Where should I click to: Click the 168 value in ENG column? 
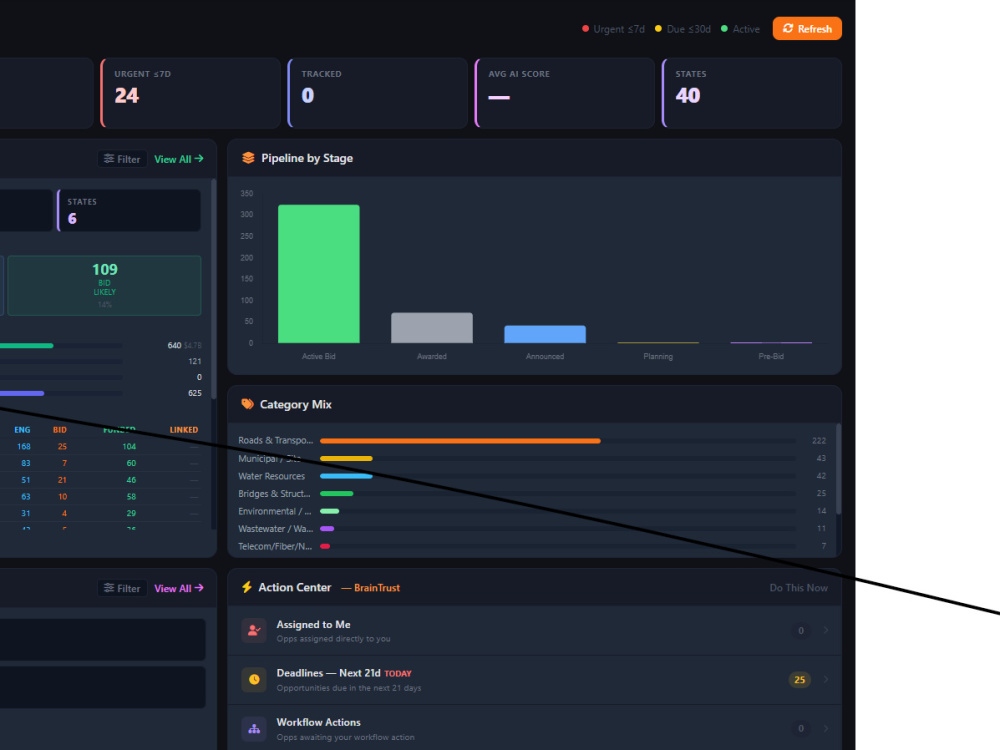point(24,446)
